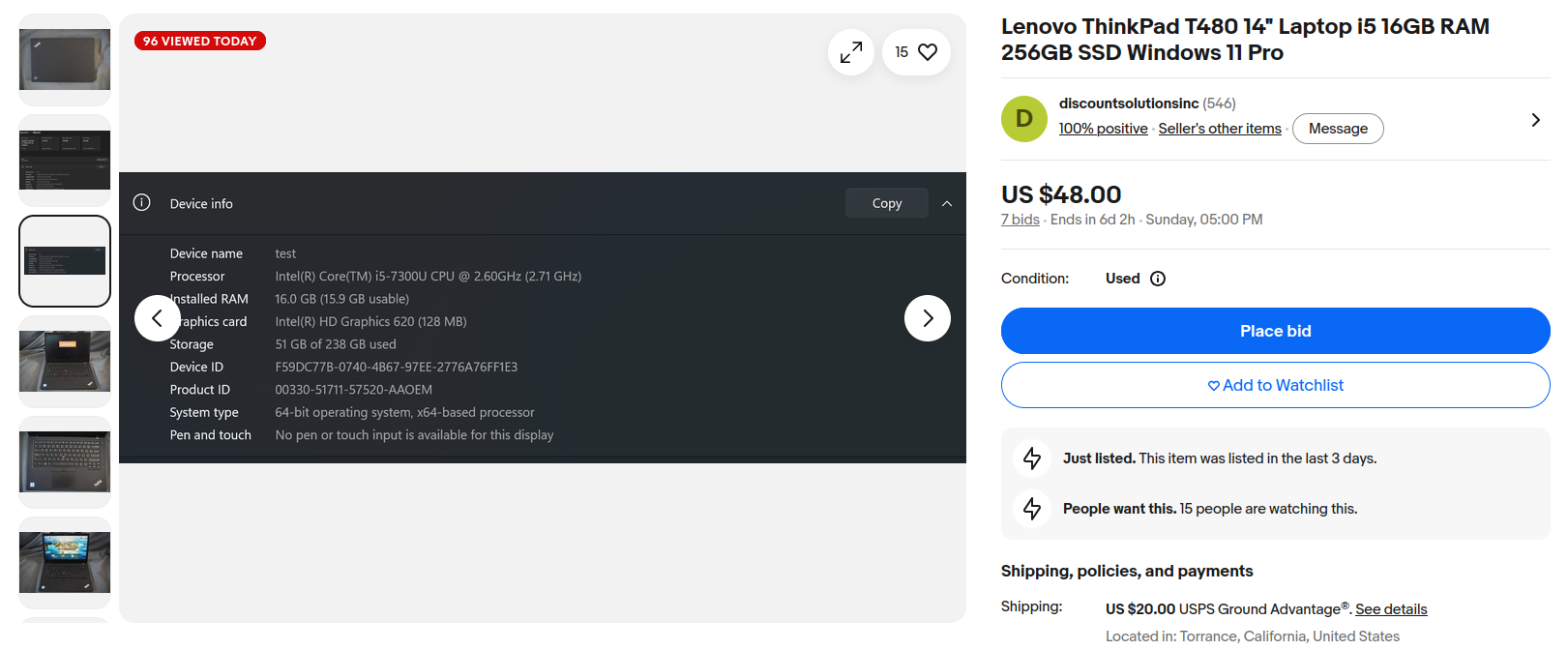This screenshot has width=1568, height=650.
Task: Message the seller
Action: [1338, 129]
